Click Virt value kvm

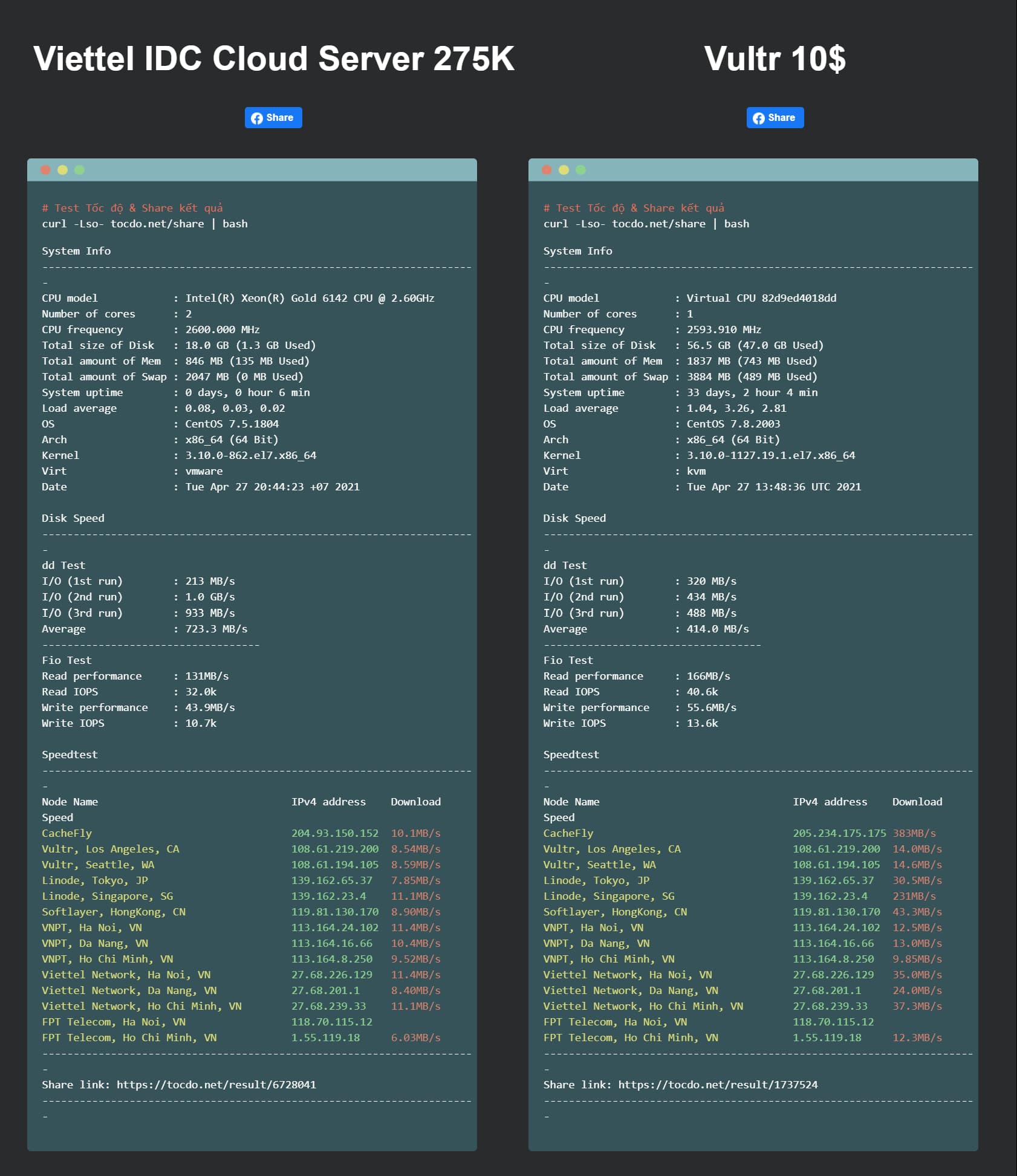(696, 471)
